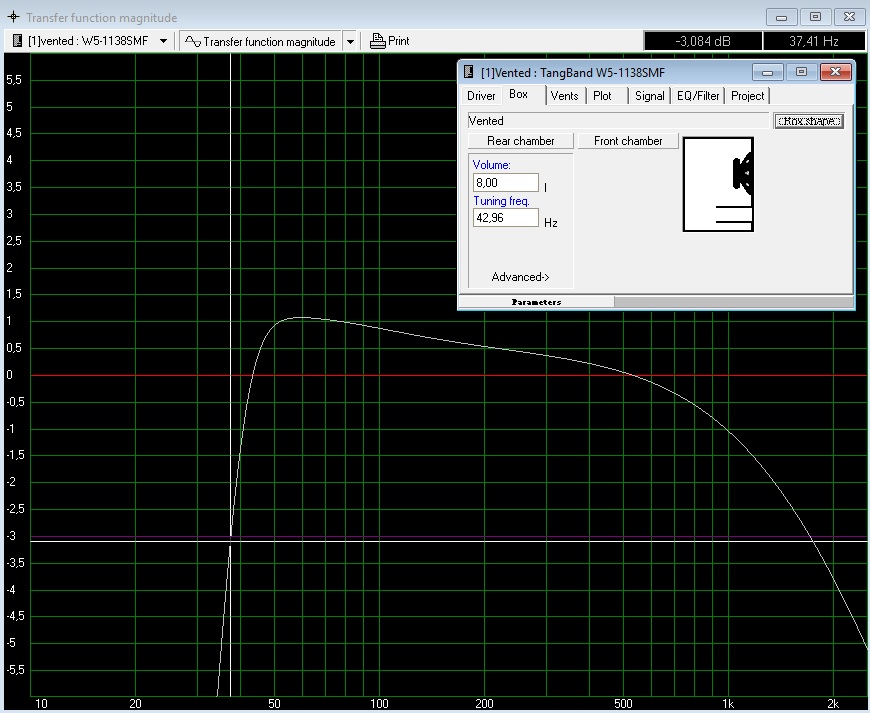Switch to the Driver tab
This screenshot has height=713, width=870.
pos(481,96)
